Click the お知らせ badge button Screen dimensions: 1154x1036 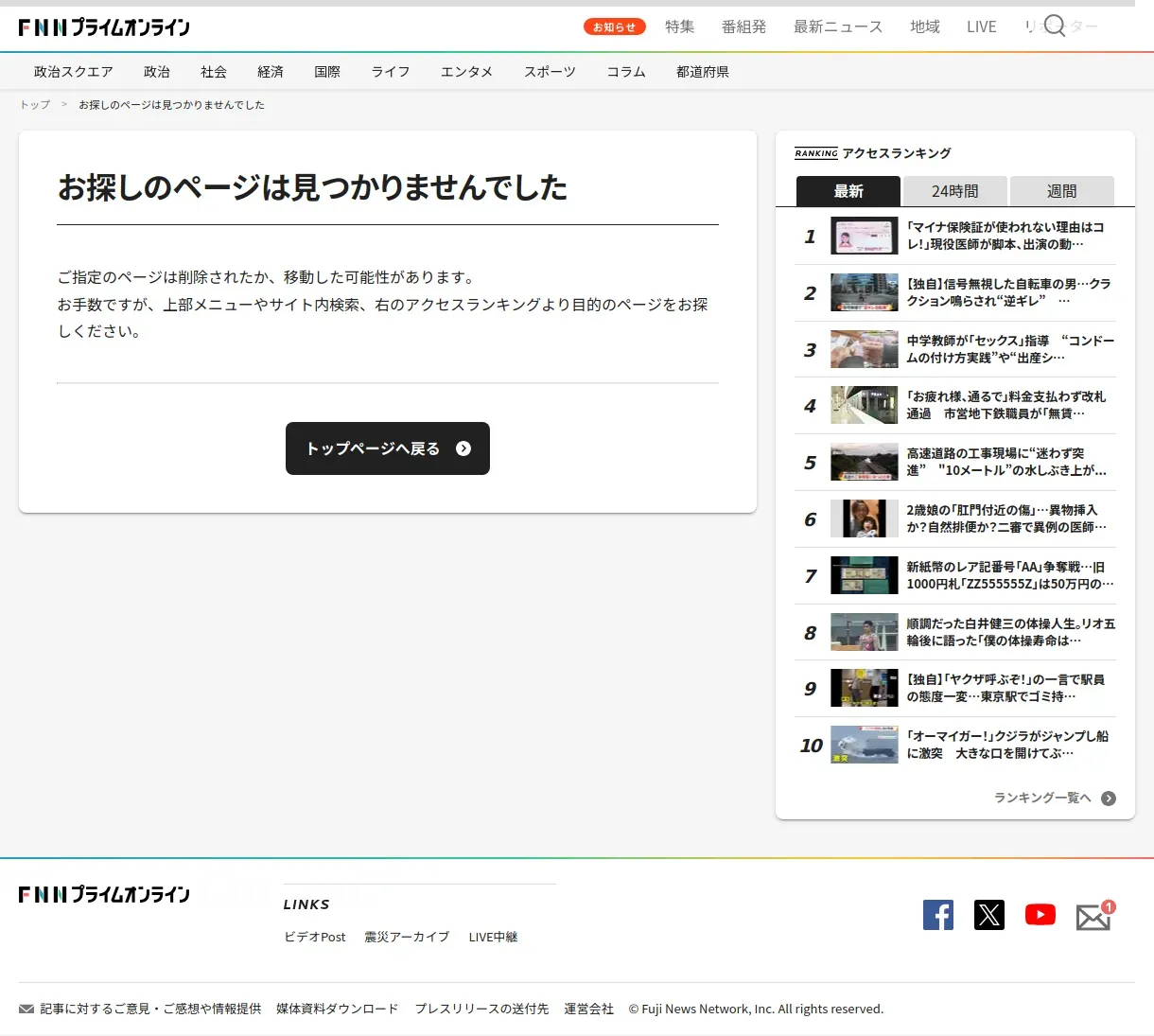coord(614,27)
